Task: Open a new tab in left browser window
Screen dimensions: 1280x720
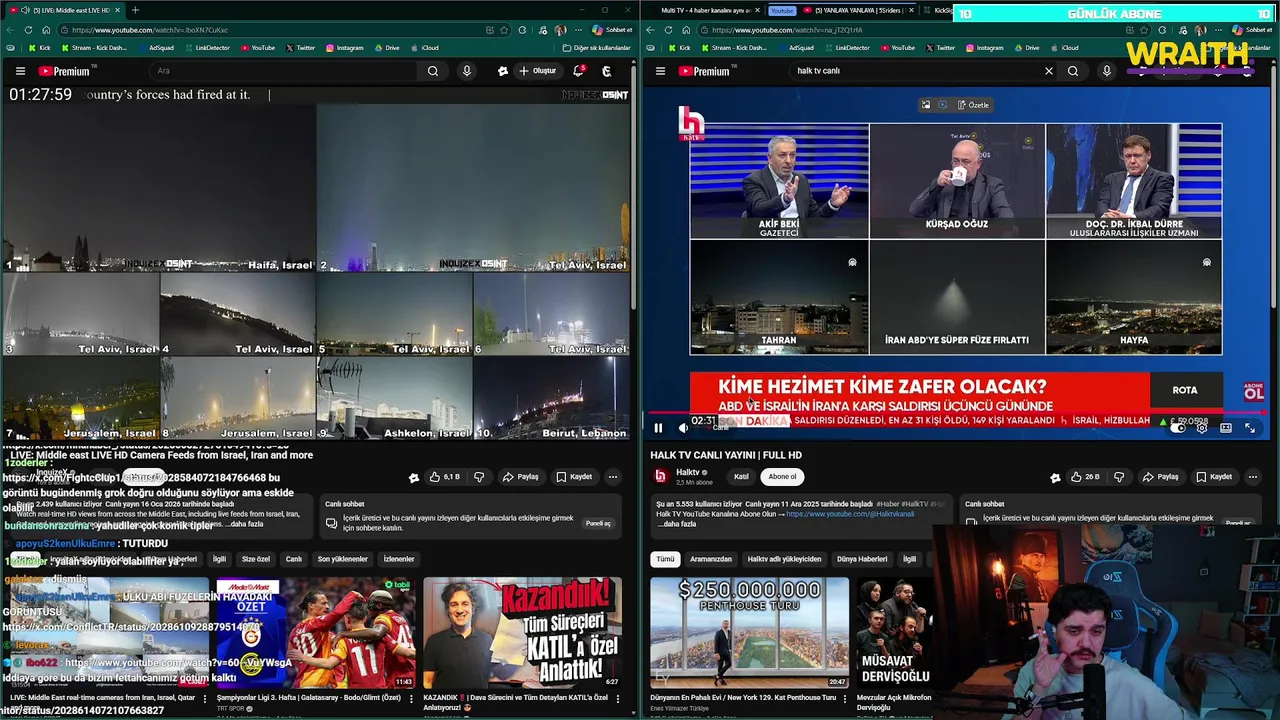Action: (x=135, y=10)
